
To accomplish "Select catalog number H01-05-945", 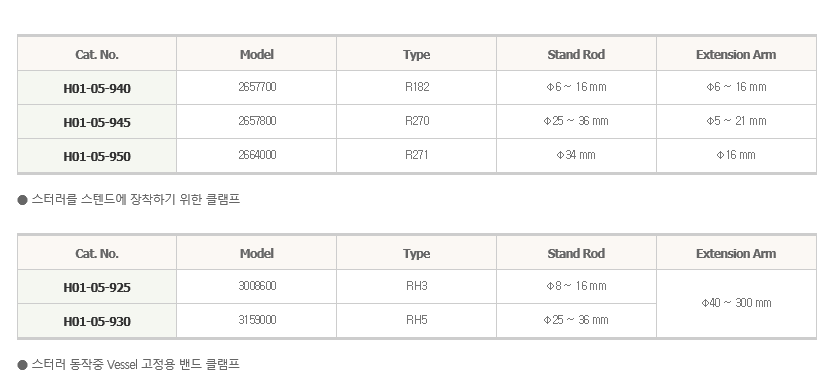I will [x=97, y=122].
